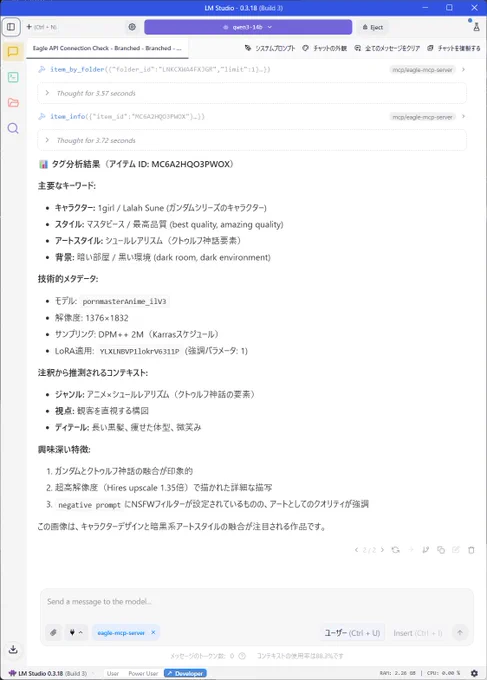Screen dimensions: 487x680
Task: Open model settings gear beside the model selector
Action: (x=132, y=27)
